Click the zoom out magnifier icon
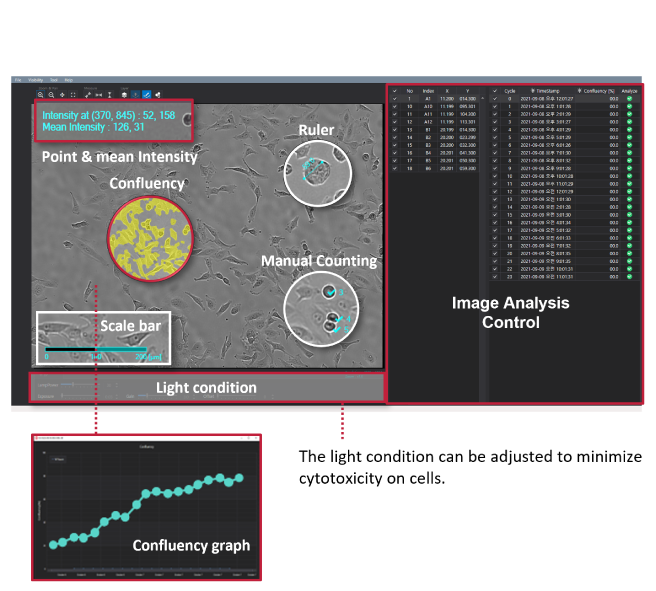Screen dimensions: 656x591 coord(51,93)
